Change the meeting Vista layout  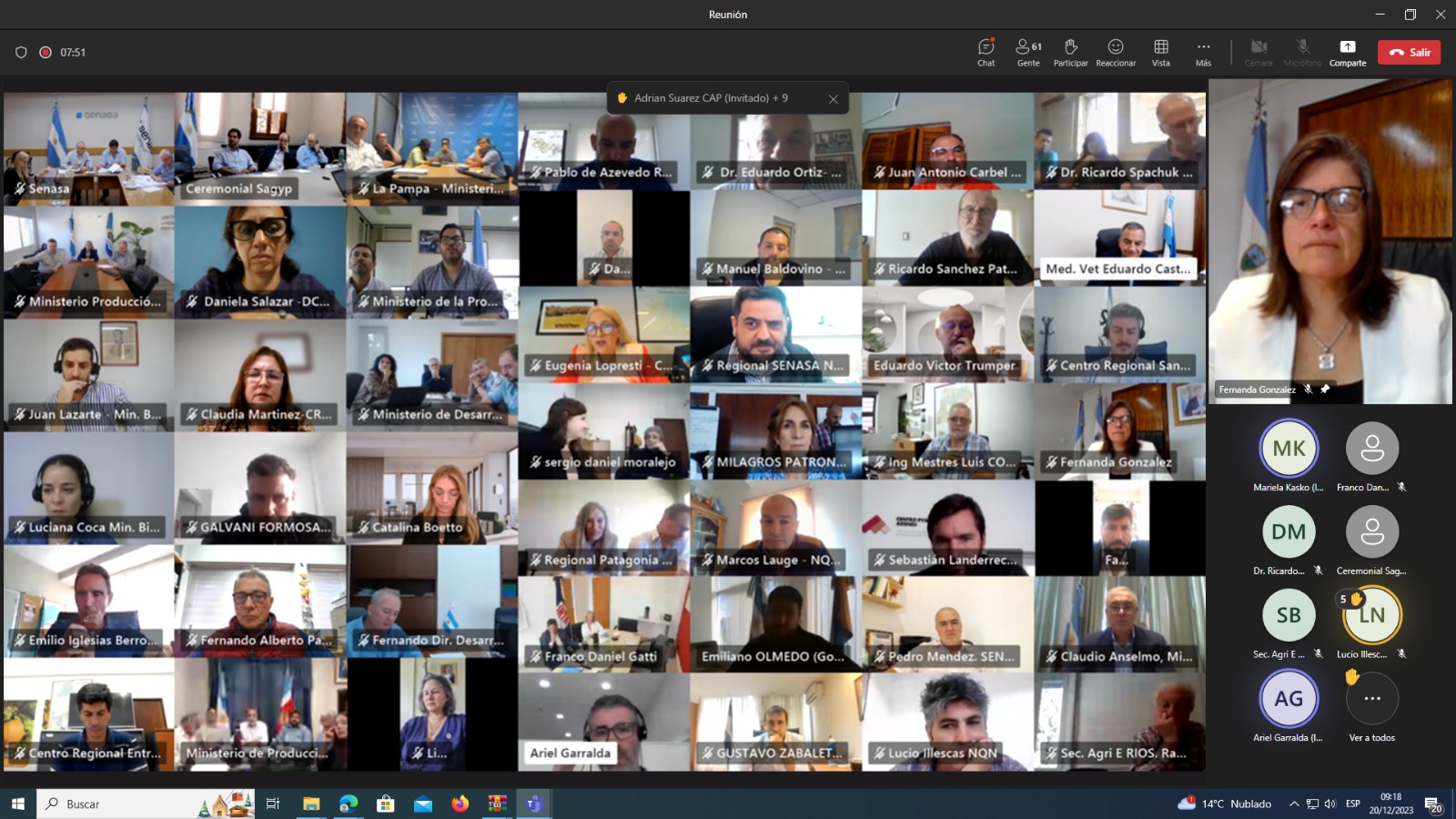1161,52
